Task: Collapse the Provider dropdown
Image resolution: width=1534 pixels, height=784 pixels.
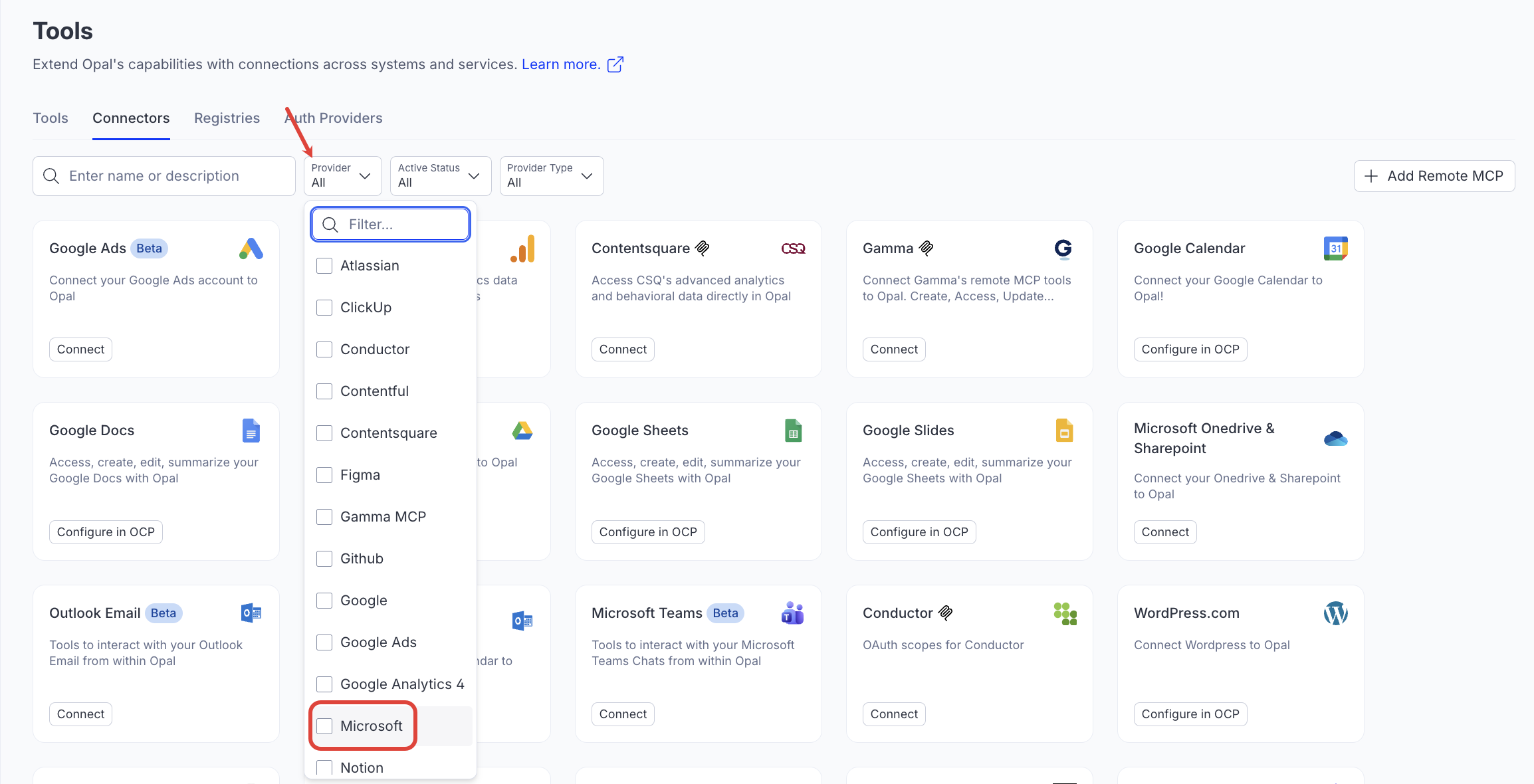Action: click(x=343, y=176)
